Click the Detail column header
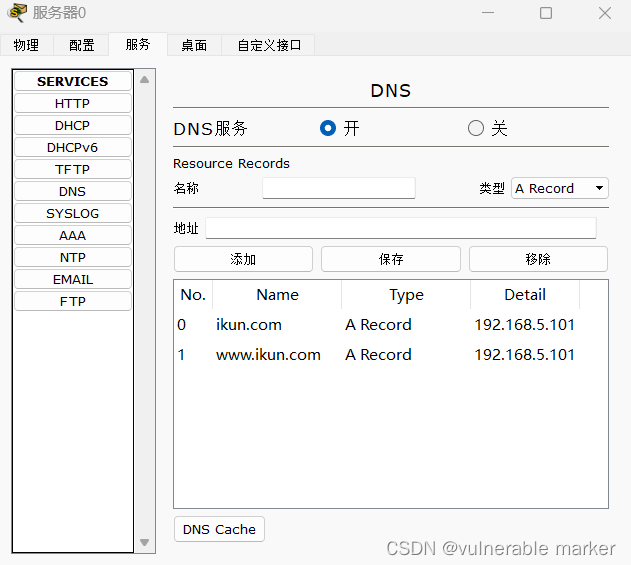The width and height of the screenshot is (631, 565). coord(525,295)
